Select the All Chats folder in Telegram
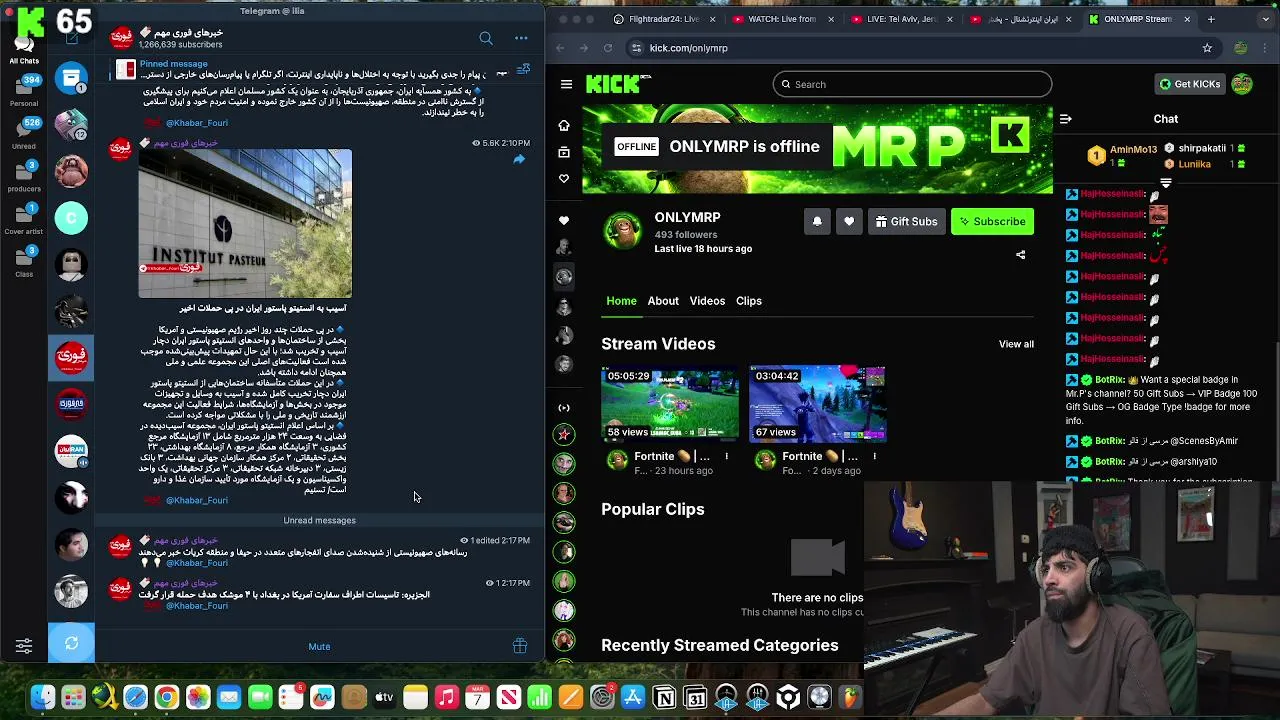1280x720 pixels. pos(24,49)
